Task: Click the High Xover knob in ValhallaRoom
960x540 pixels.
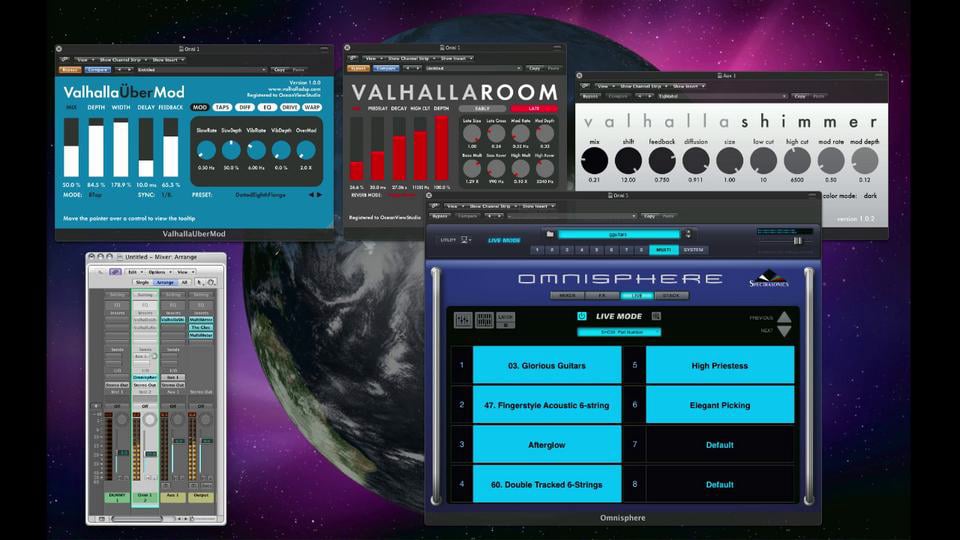Action: 544,168
